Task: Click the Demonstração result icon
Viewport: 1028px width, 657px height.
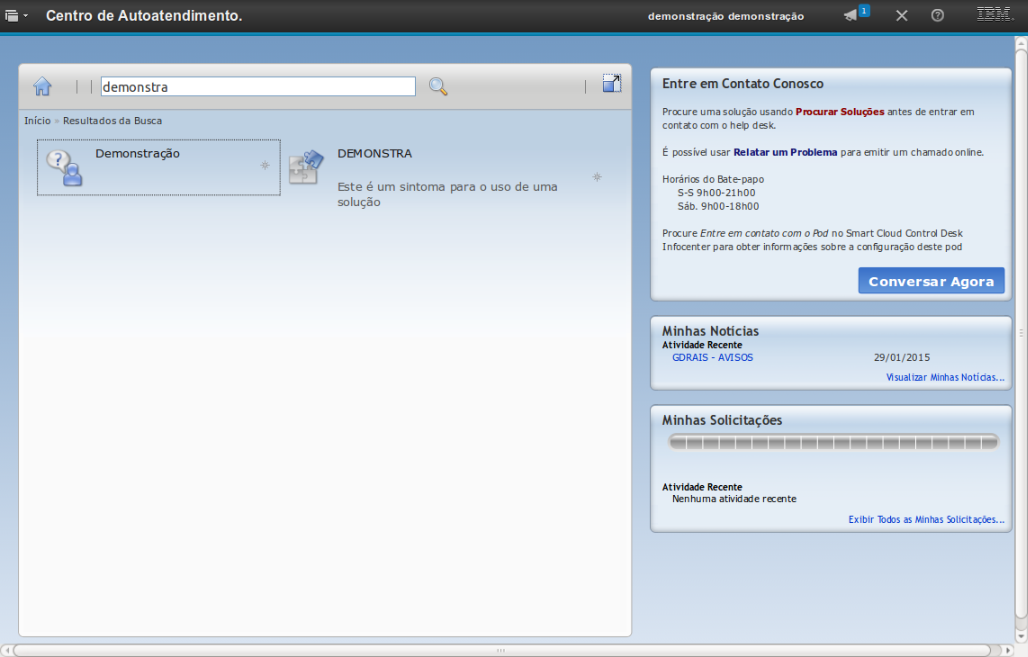Action: coord(65,168)
